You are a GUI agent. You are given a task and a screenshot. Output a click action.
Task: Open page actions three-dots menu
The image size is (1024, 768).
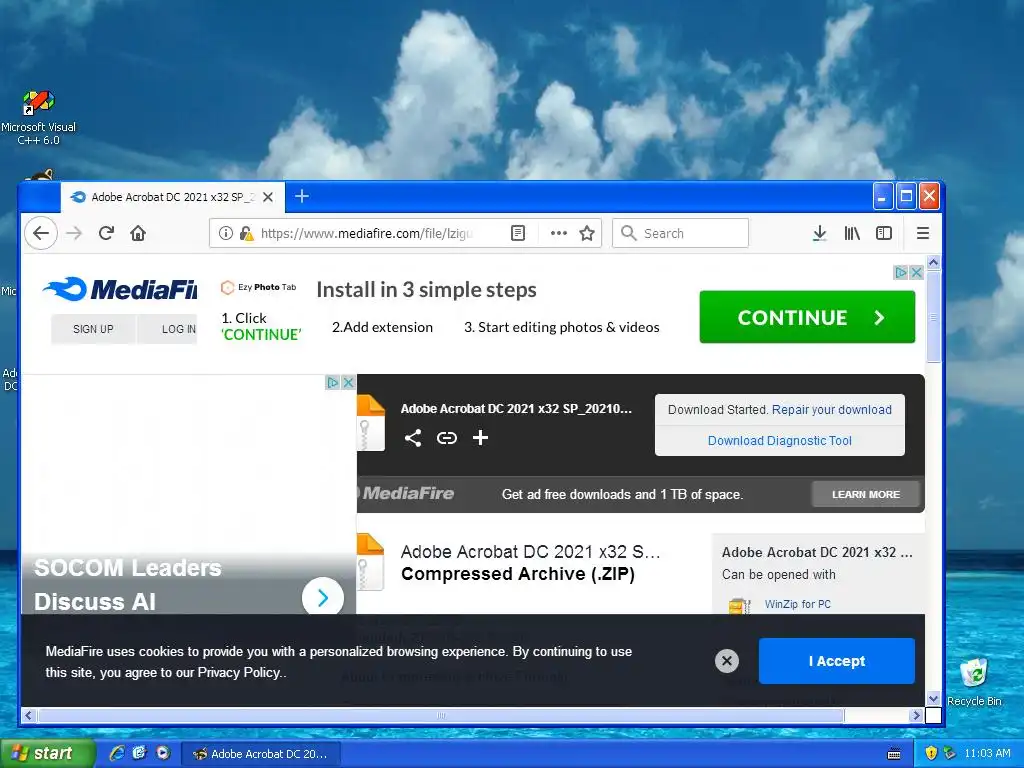(558, 233)
